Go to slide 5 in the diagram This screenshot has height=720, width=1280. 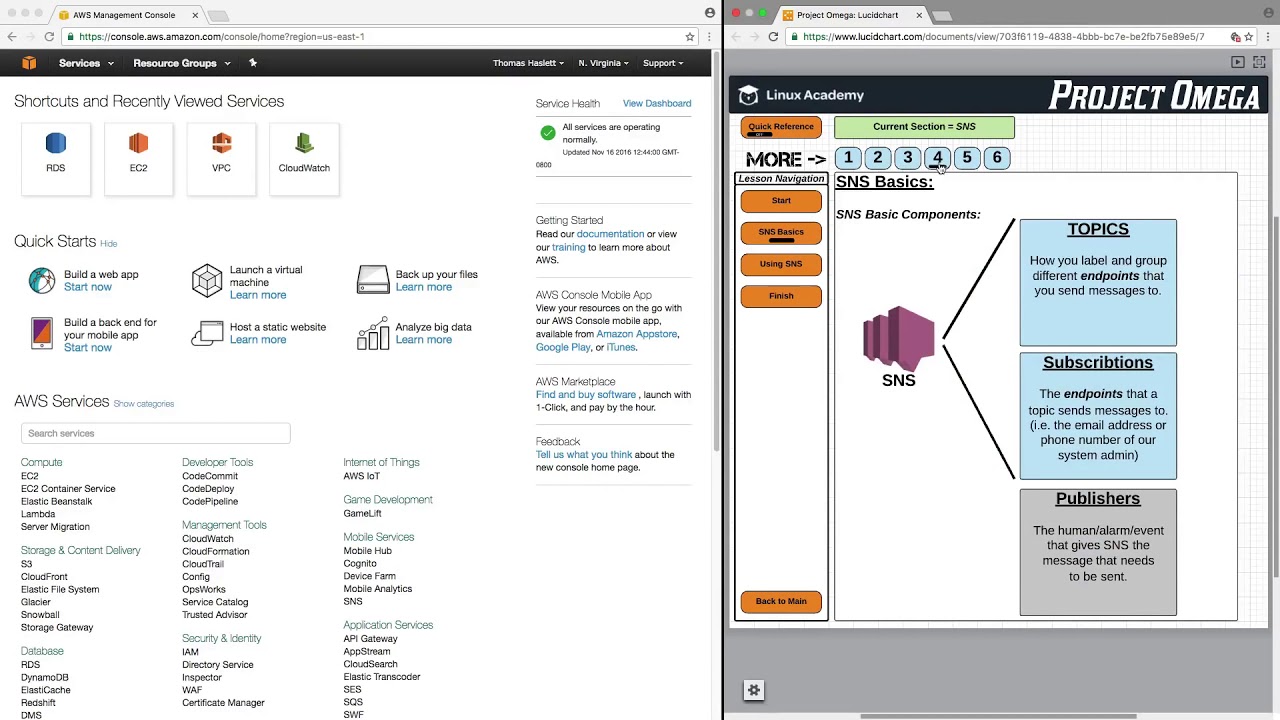coord(967,158)
